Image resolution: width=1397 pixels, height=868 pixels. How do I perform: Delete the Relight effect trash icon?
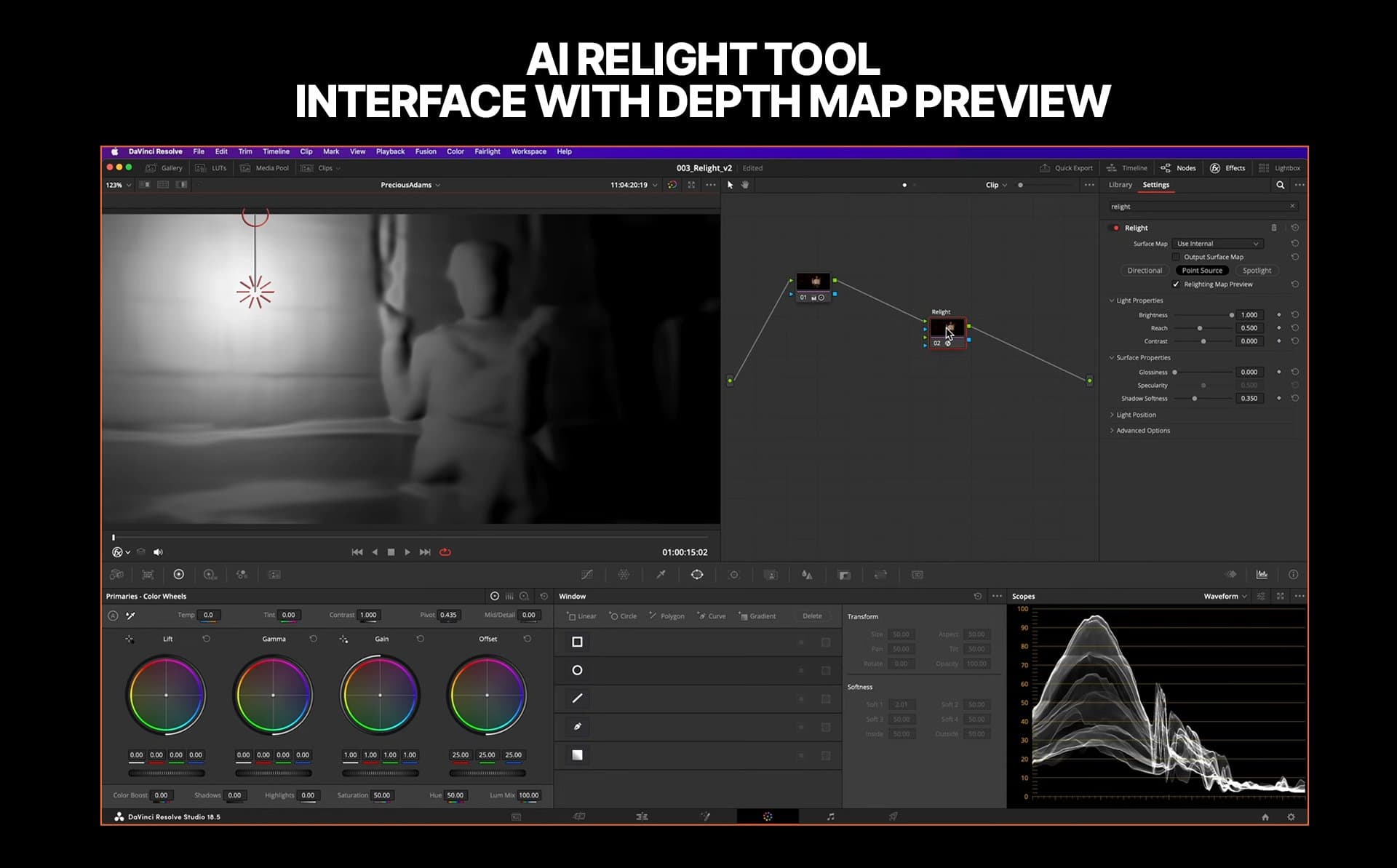1273,228
